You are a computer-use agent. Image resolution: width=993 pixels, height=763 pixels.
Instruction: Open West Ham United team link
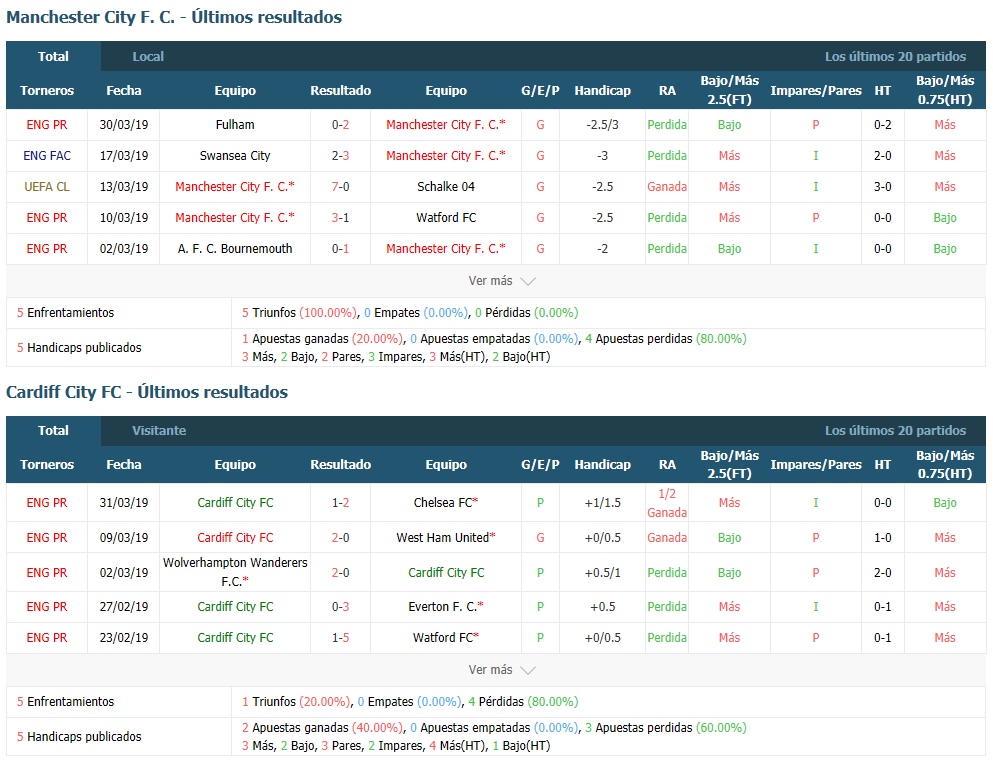tap(446, 538)
